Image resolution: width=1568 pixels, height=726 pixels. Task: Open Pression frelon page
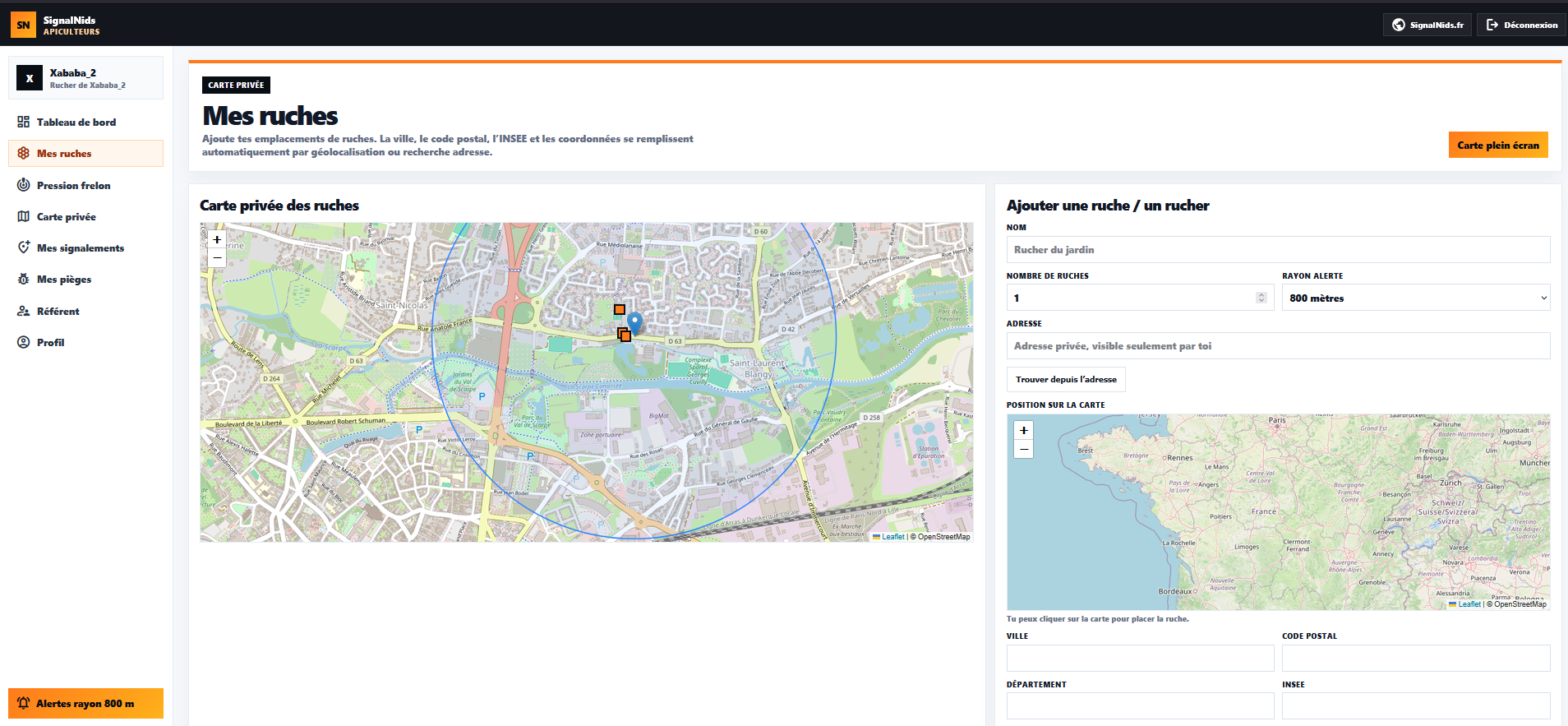pos(85,185)
